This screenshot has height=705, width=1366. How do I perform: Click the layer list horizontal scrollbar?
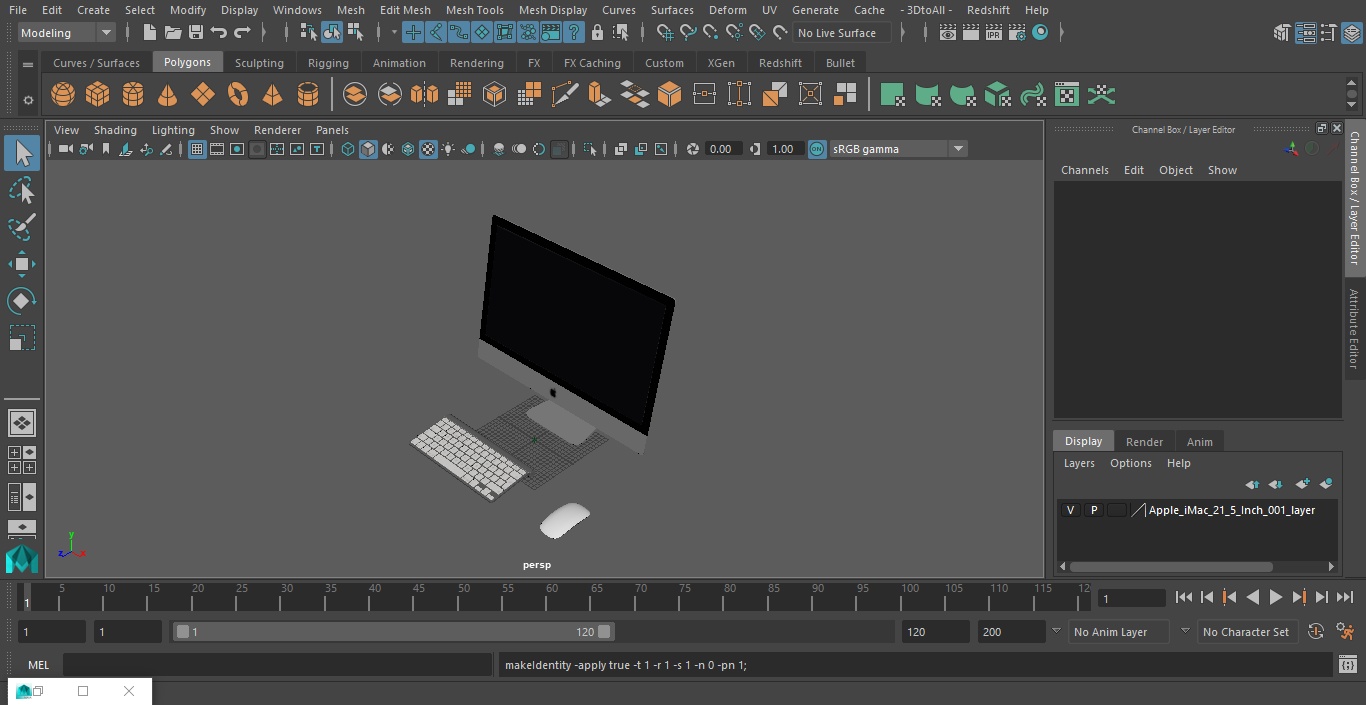1171,566
